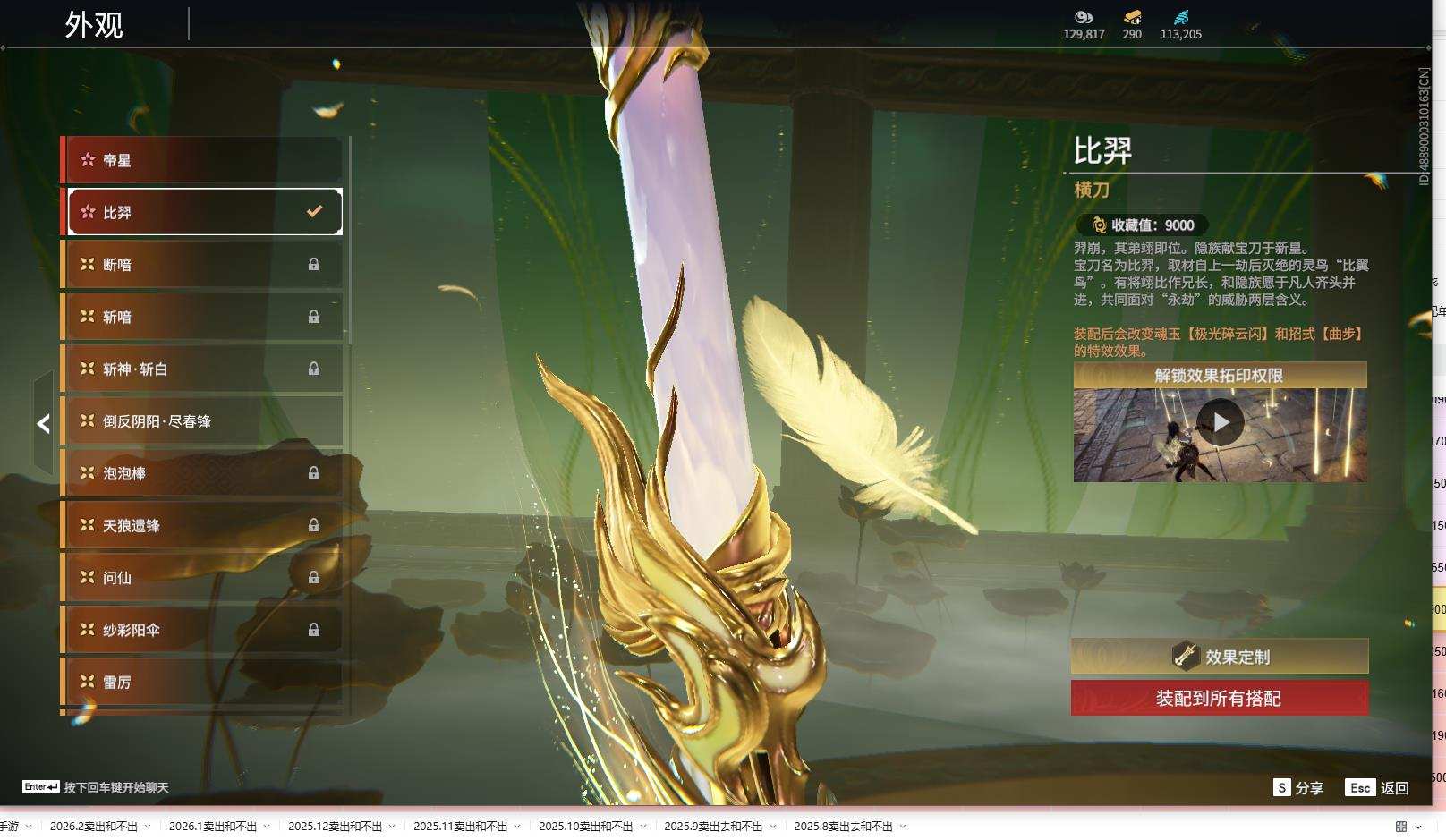Click the lock icon on 问仙 row
1446x840 pixels.
pos(314,578)
